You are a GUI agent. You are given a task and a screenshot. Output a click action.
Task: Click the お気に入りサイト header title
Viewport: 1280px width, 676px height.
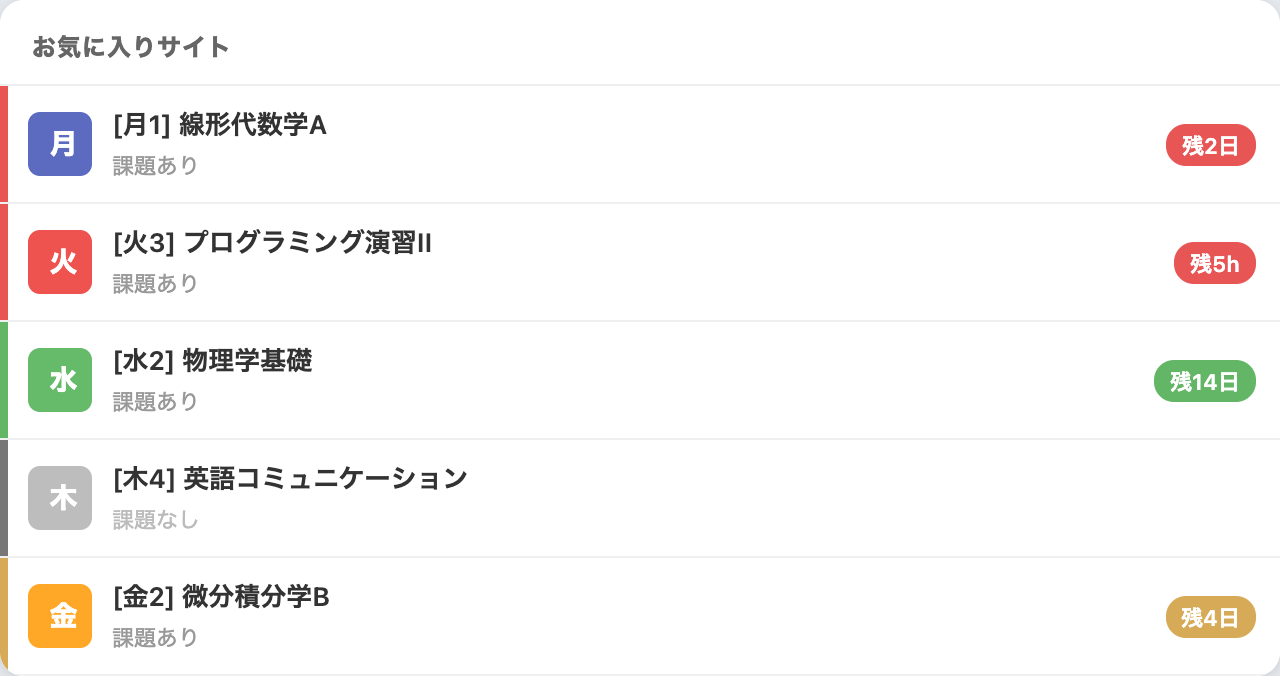(x=130, y=46)
